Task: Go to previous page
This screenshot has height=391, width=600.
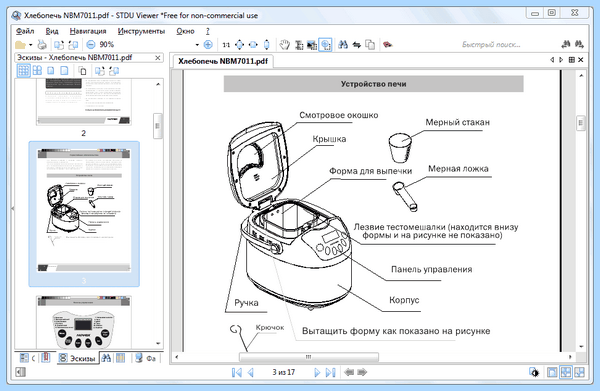Action: [x=251, y=372]
